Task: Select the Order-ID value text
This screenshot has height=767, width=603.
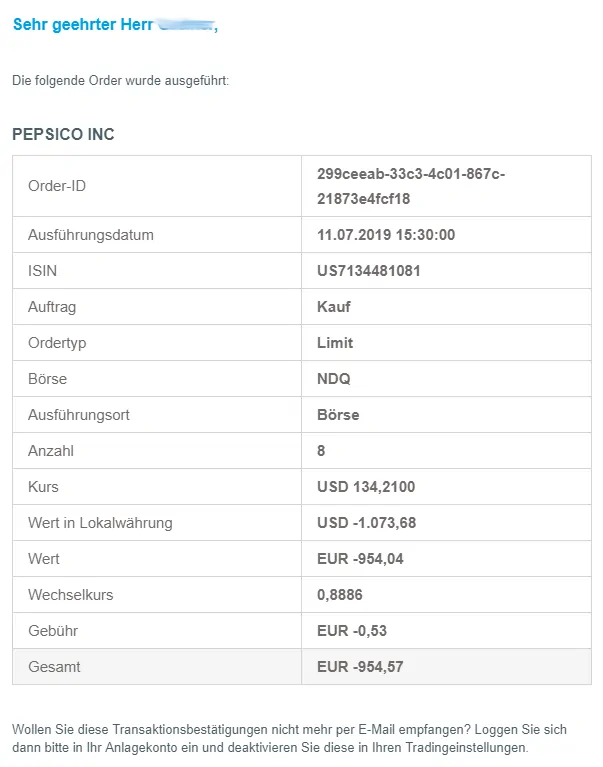Action: click(411, 186)
